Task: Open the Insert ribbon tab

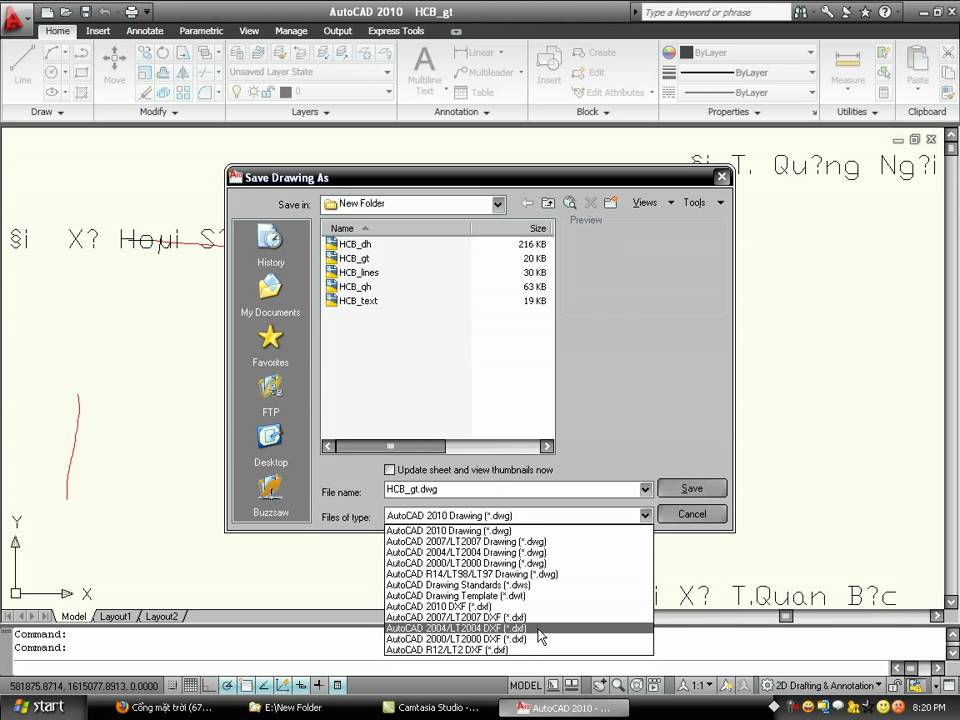Action: point(98,31)
